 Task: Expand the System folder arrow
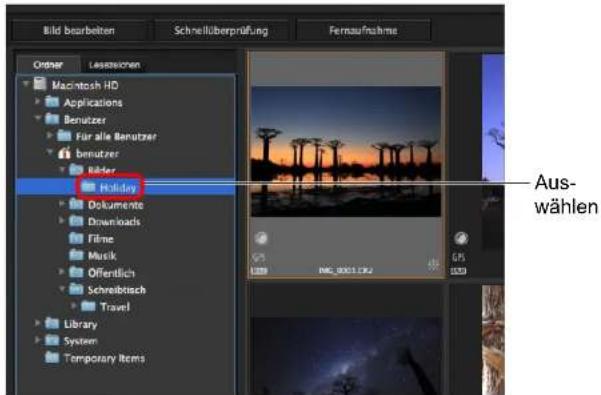38,340
